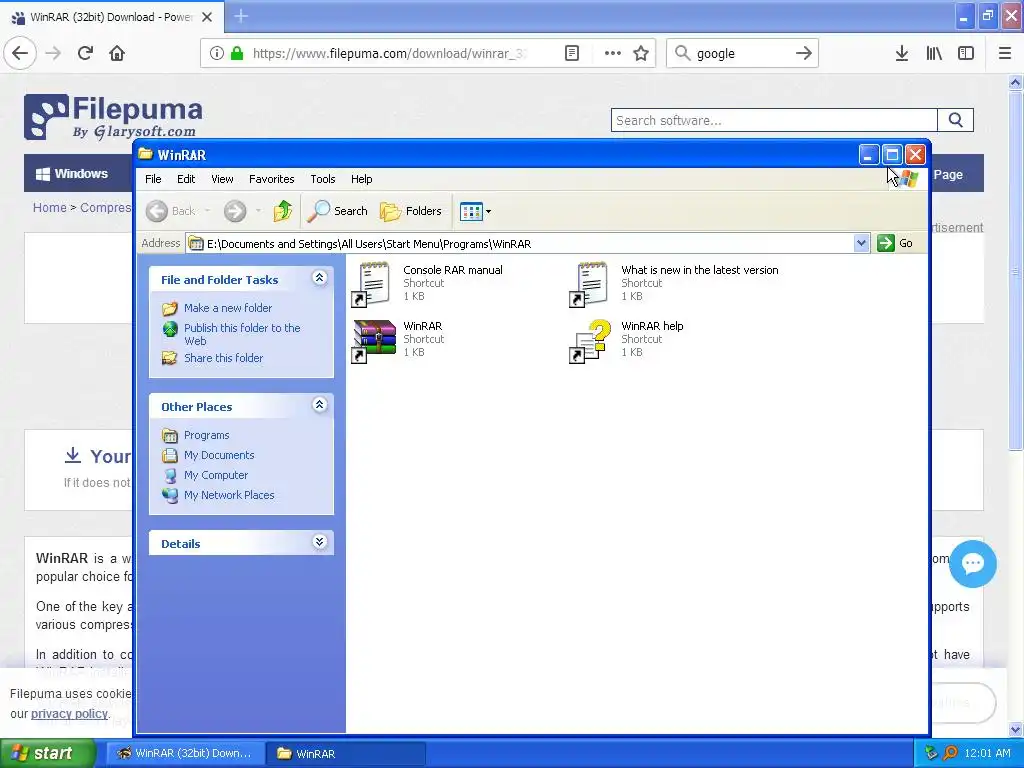Go to My Documents in Other Places
This screenshot has height=768, width=1024.
click(219, 455)
